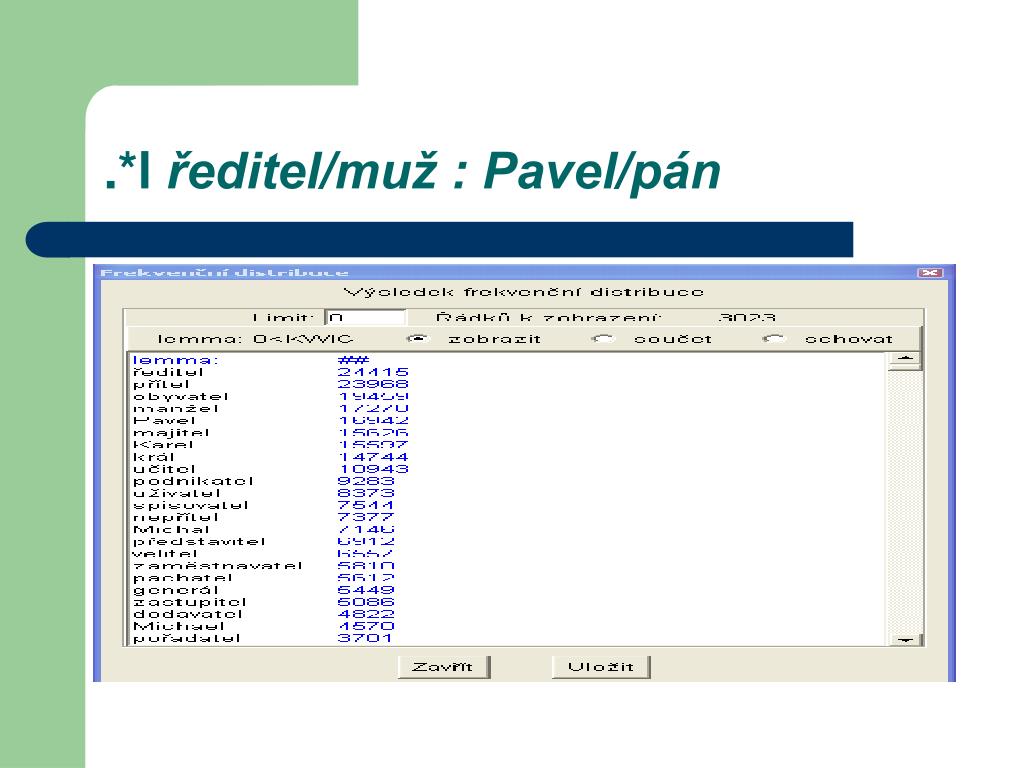Click the frequency value 8373
This screenshot has height=768, width=1024.
366,493
